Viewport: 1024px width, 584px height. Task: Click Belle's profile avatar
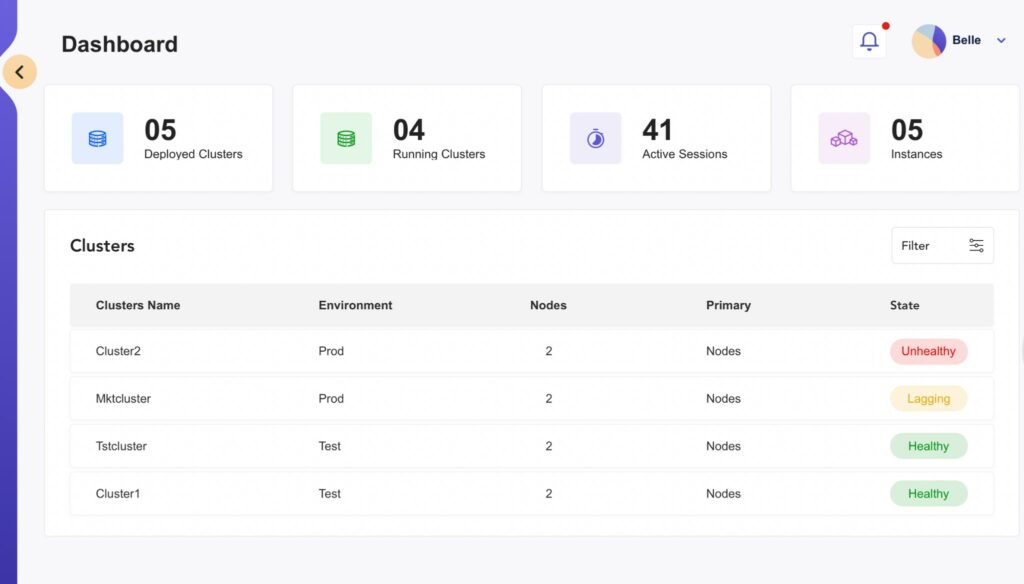[928, 41]
